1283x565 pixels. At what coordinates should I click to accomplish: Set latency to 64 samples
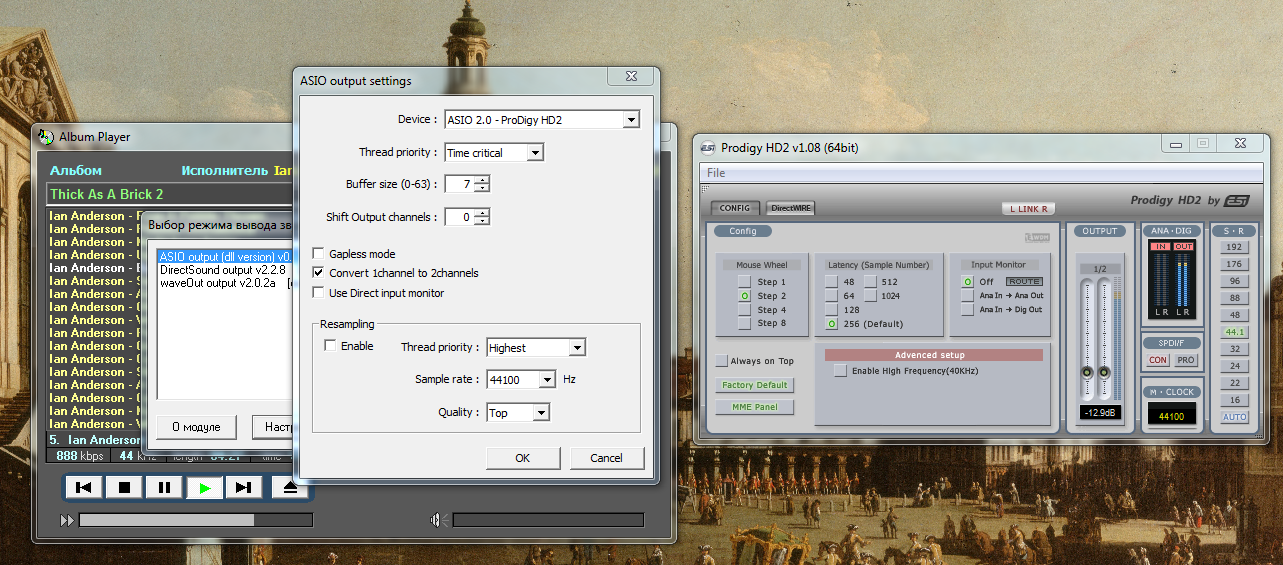(x=831, y=296)
